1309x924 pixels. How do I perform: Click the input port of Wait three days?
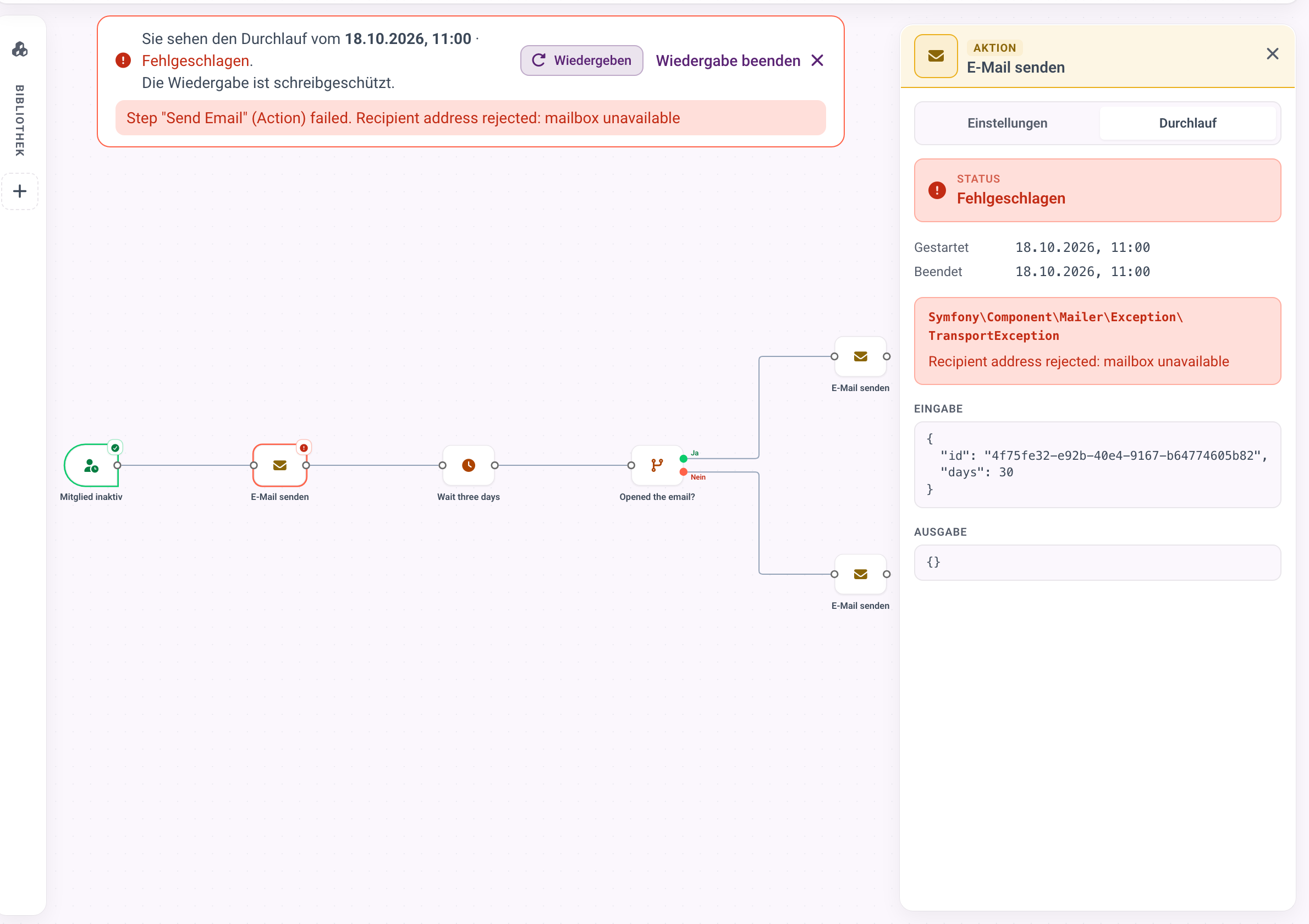coord(442,465)
